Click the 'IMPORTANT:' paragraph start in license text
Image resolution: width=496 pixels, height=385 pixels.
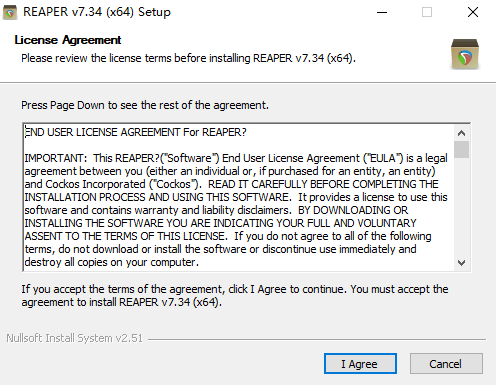tap(55, 158)
